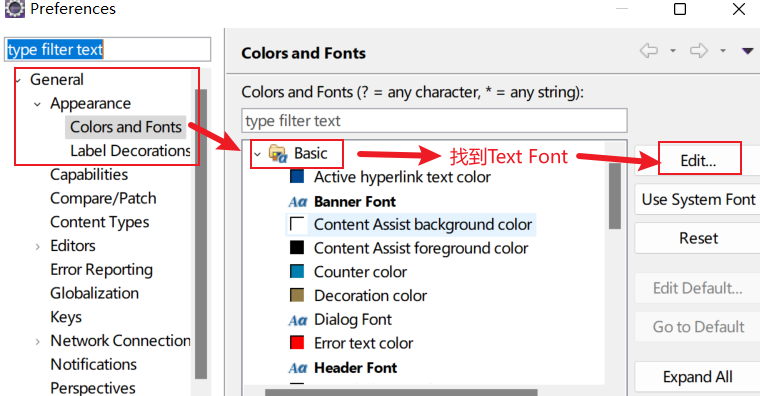Select Colors and Fonts tree item

pos(126,127)
